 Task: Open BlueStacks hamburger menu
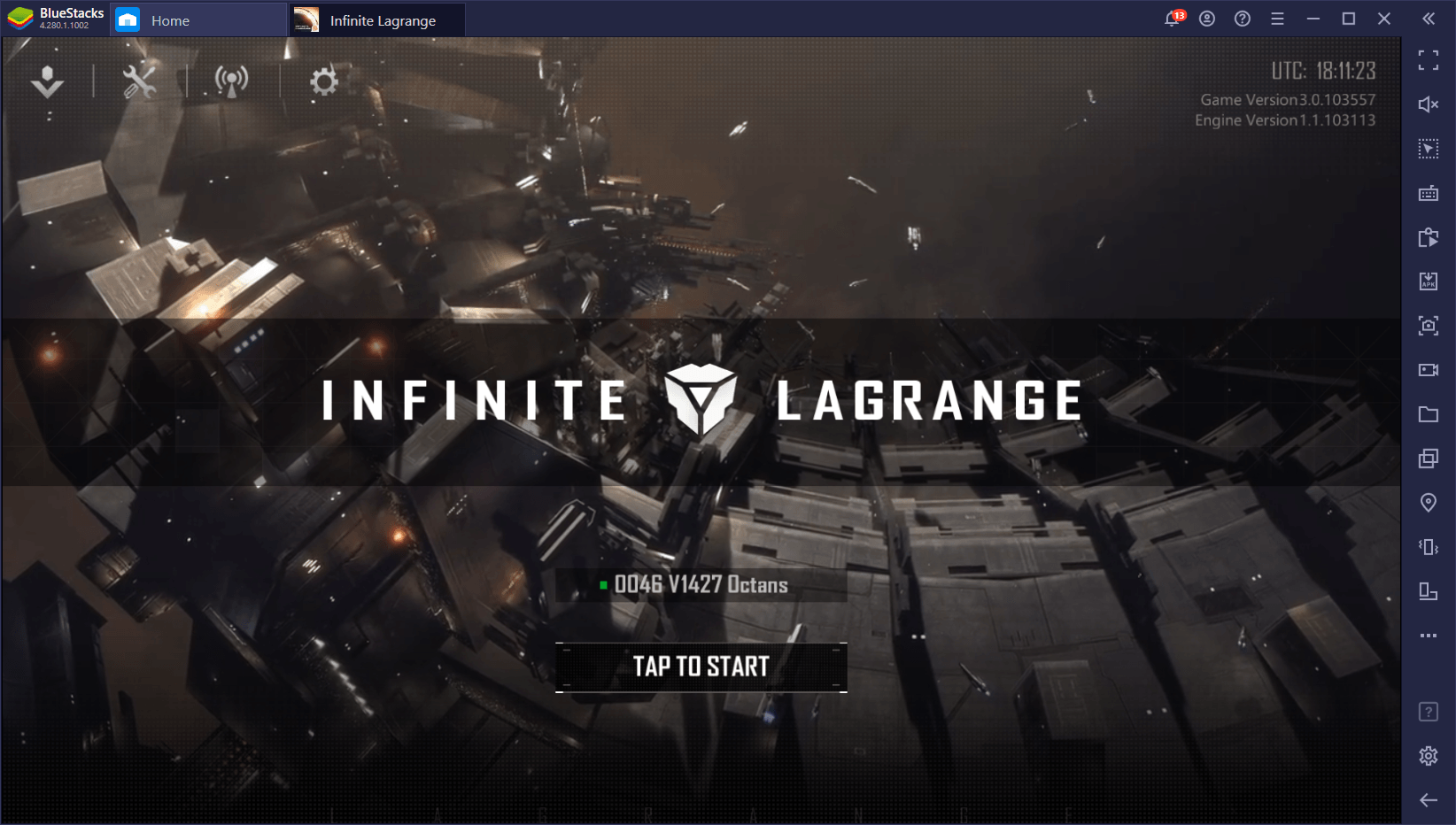[1277, 19]
